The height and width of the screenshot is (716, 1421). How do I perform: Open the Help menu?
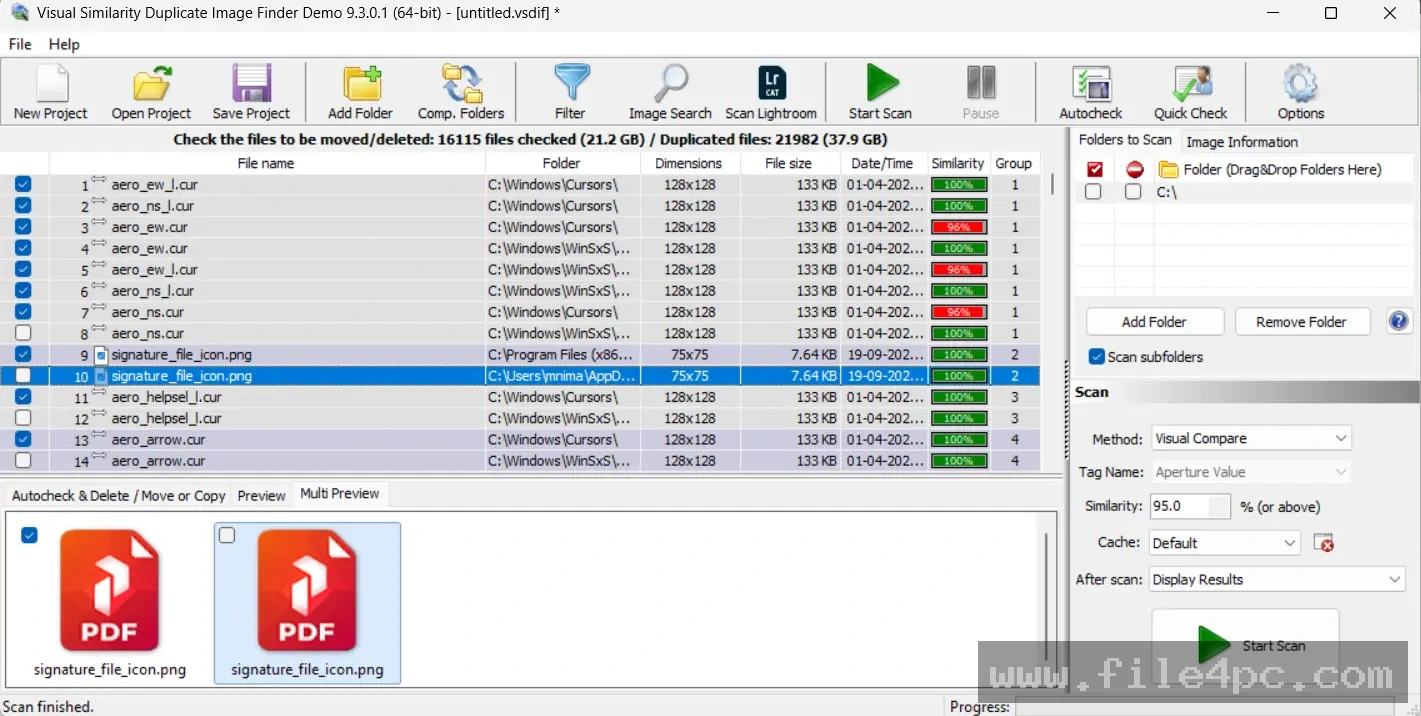coord(64,44)
